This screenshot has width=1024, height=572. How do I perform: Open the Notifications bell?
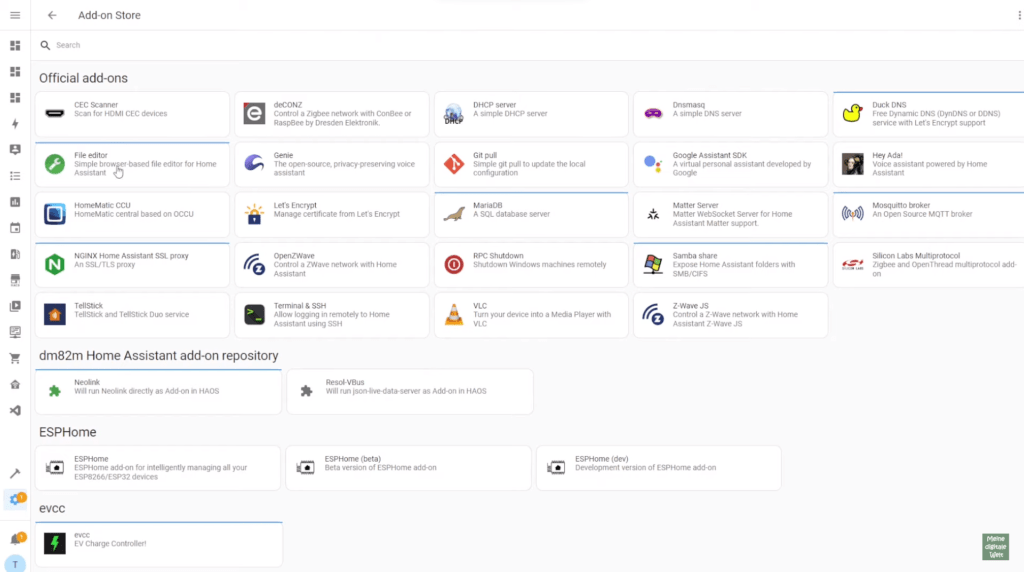coord(15,539)
